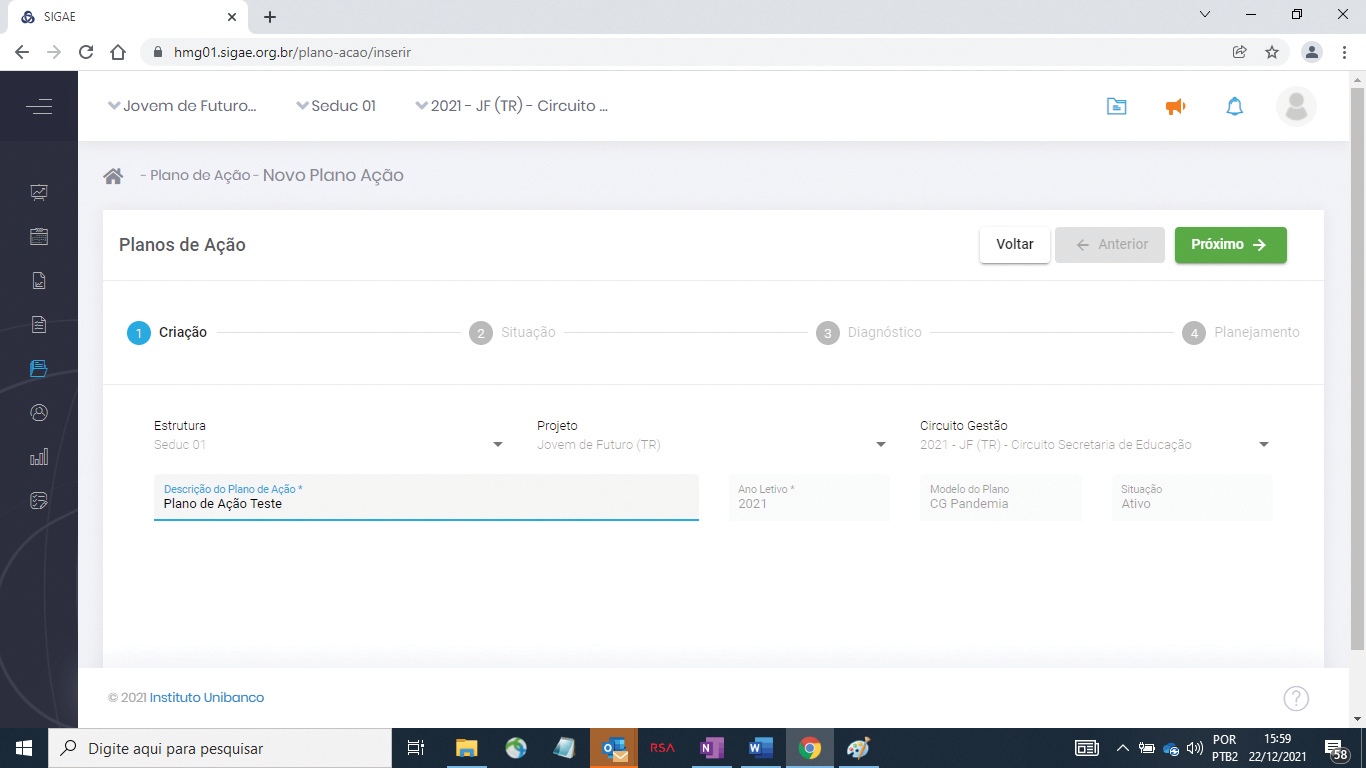Open File Explorer from the taskbar
This screenshot has width=1366, height=768.
coord(467,748)
